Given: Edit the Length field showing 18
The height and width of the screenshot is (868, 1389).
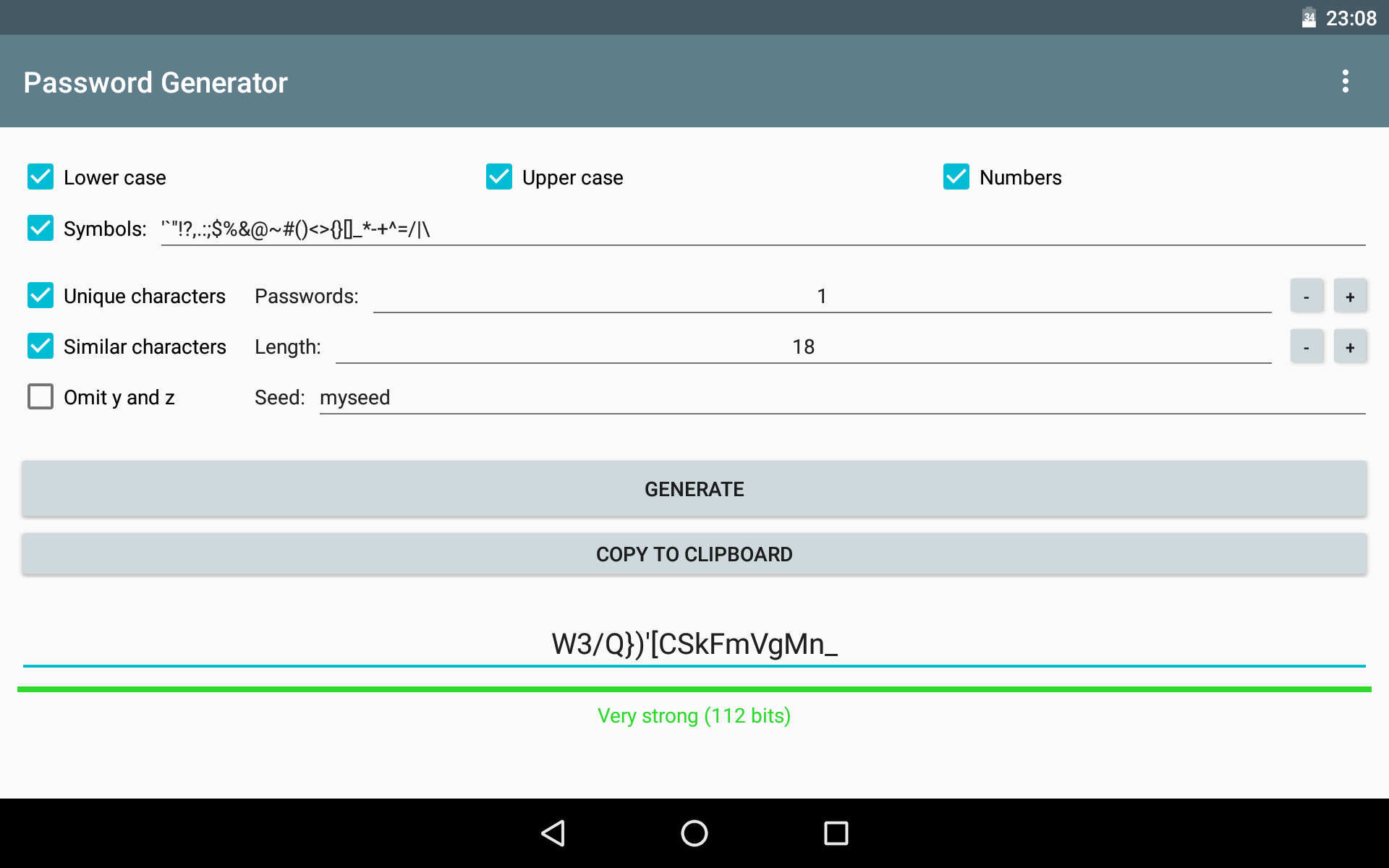Looking at the screenshot, I should (x=803, y=346).
